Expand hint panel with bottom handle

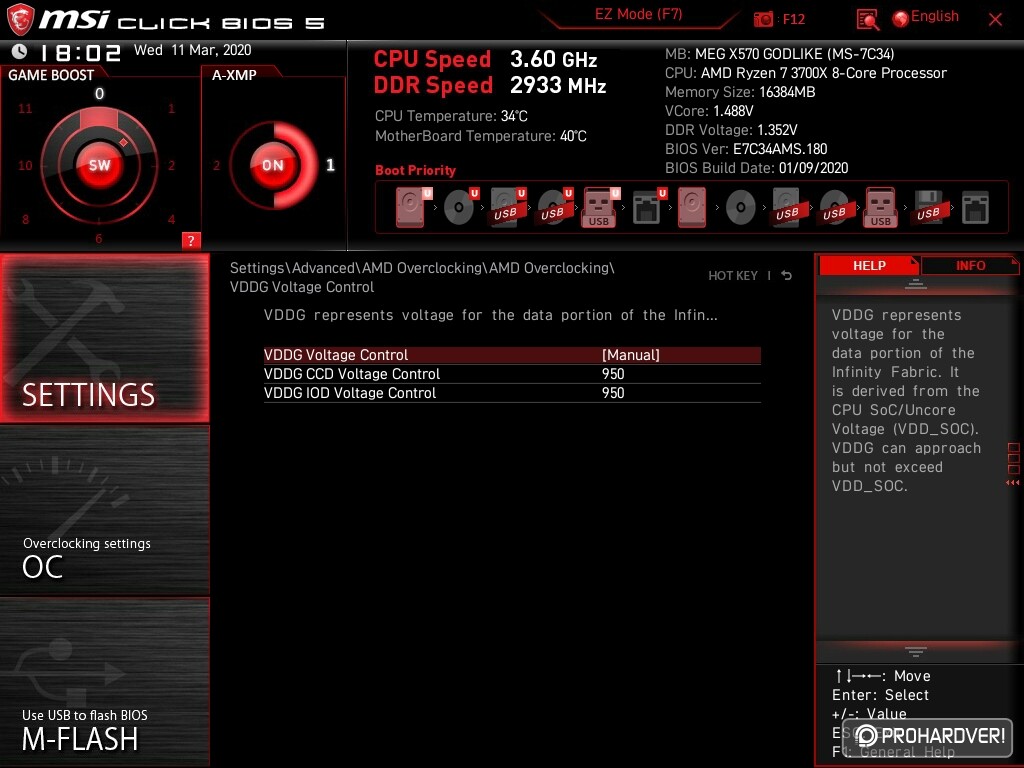coord(916,651)
